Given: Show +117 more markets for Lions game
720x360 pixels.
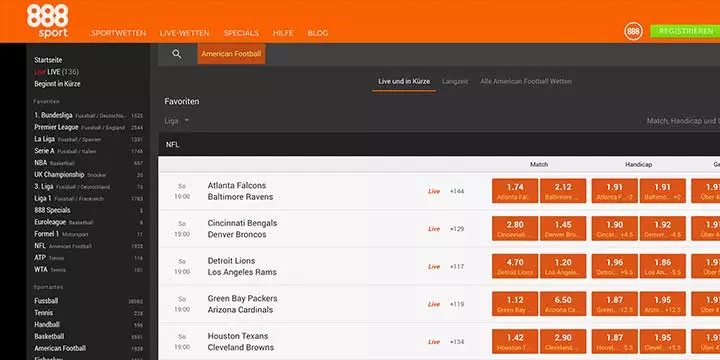Looking at the screenshot, I should point(457,267).
